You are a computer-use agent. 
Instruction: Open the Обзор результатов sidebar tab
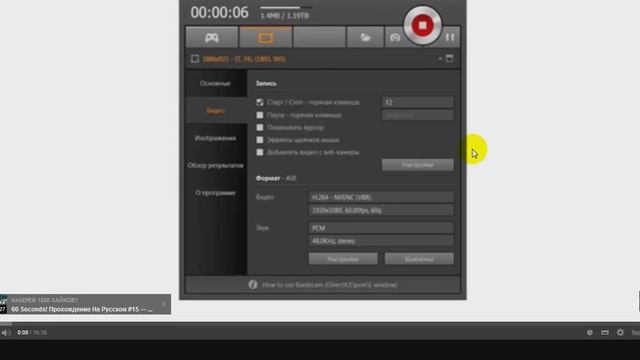pyautogui.click(x=216, y=165)
